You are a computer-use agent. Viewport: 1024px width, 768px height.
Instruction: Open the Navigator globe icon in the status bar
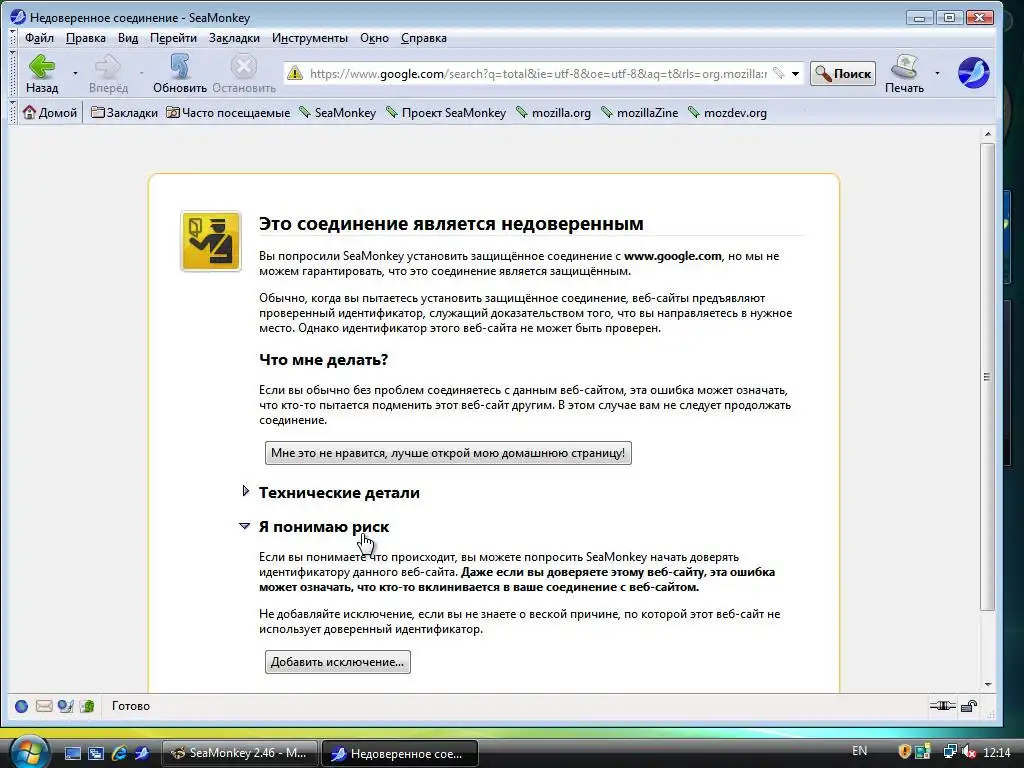click(22, 706)
